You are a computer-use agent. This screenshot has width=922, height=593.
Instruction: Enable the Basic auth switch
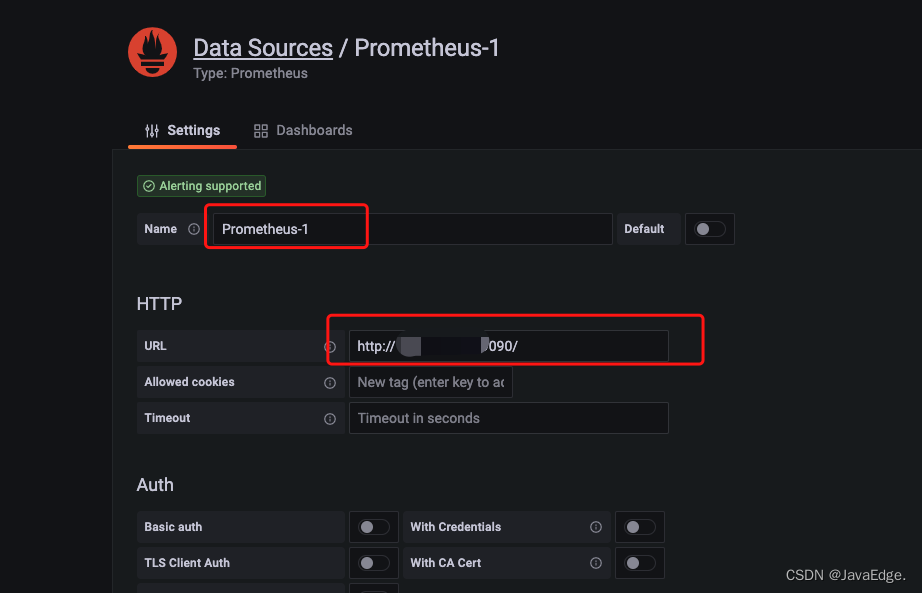click(374, 527)
